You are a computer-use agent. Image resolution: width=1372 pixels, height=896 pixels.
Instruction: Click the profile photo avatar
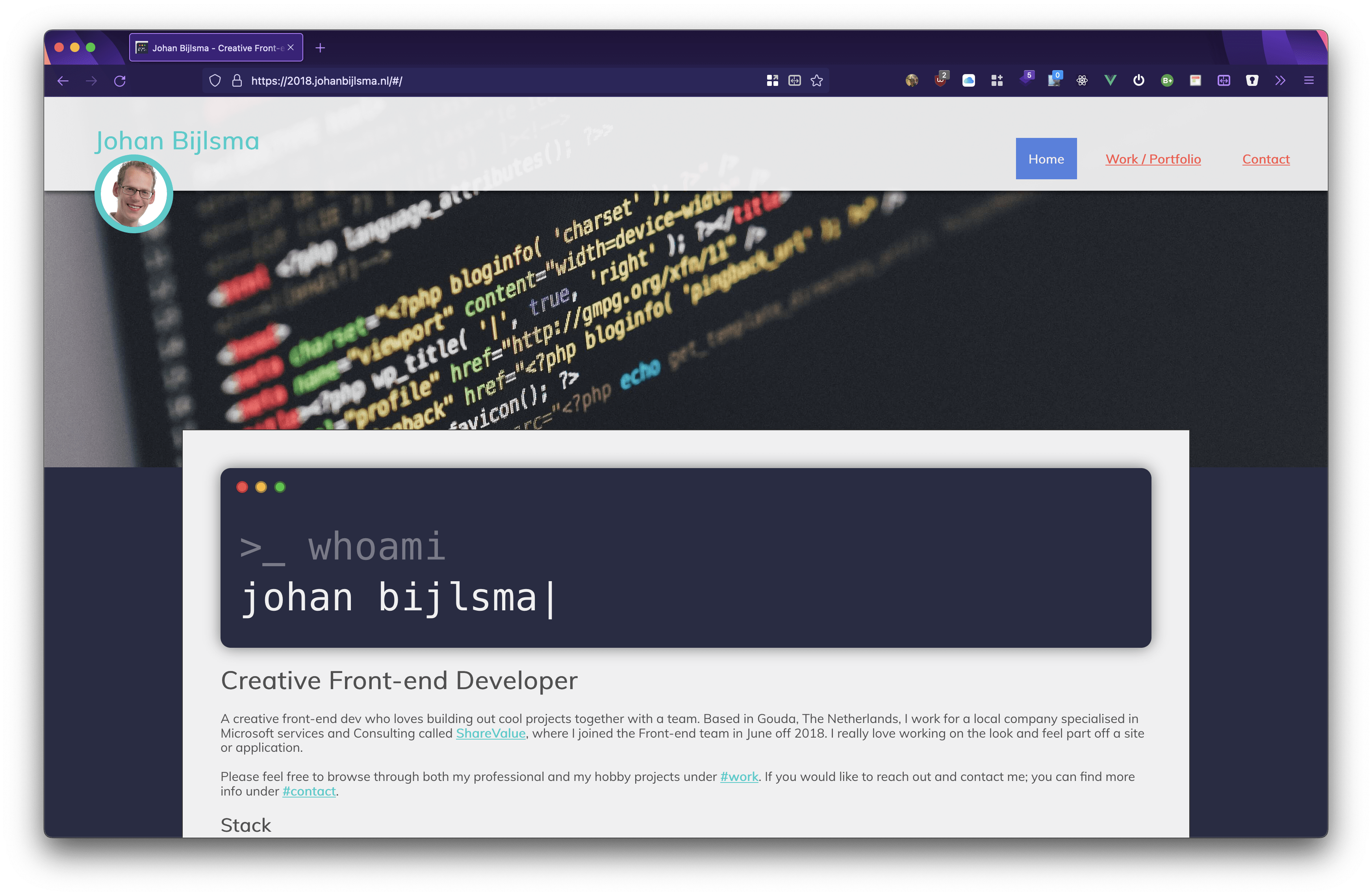pos(134,194)
